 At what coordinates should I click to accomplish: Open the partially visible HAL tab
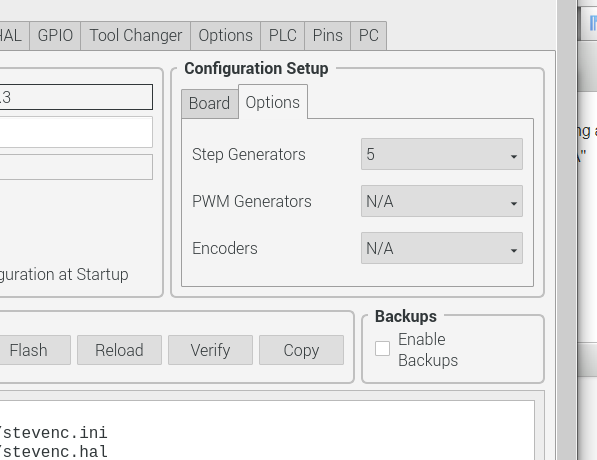pyautogui.click(x=13, y=36)
